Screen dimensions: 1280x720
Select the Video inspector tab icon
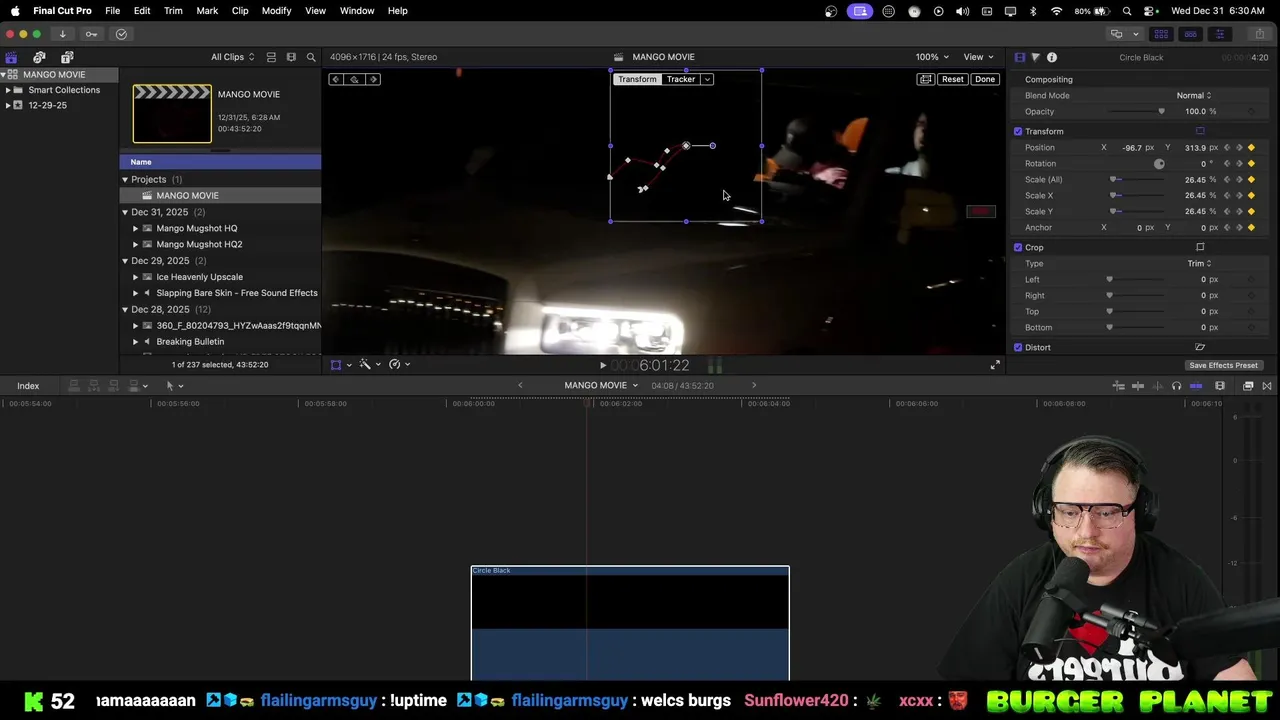point(1019,57)
